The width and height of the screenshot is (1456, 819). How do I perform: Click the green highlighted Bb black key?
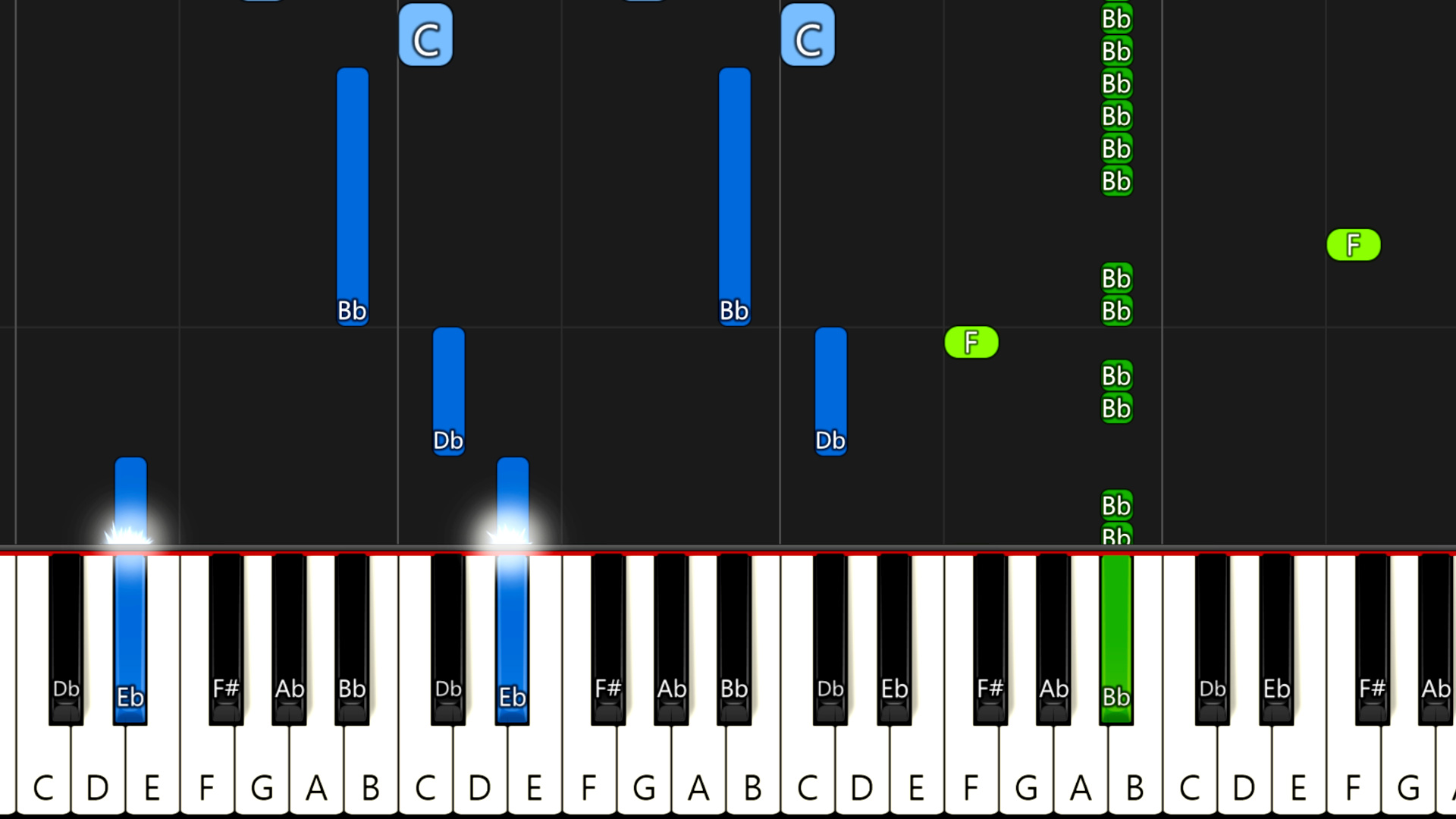tap(1116, 639)
